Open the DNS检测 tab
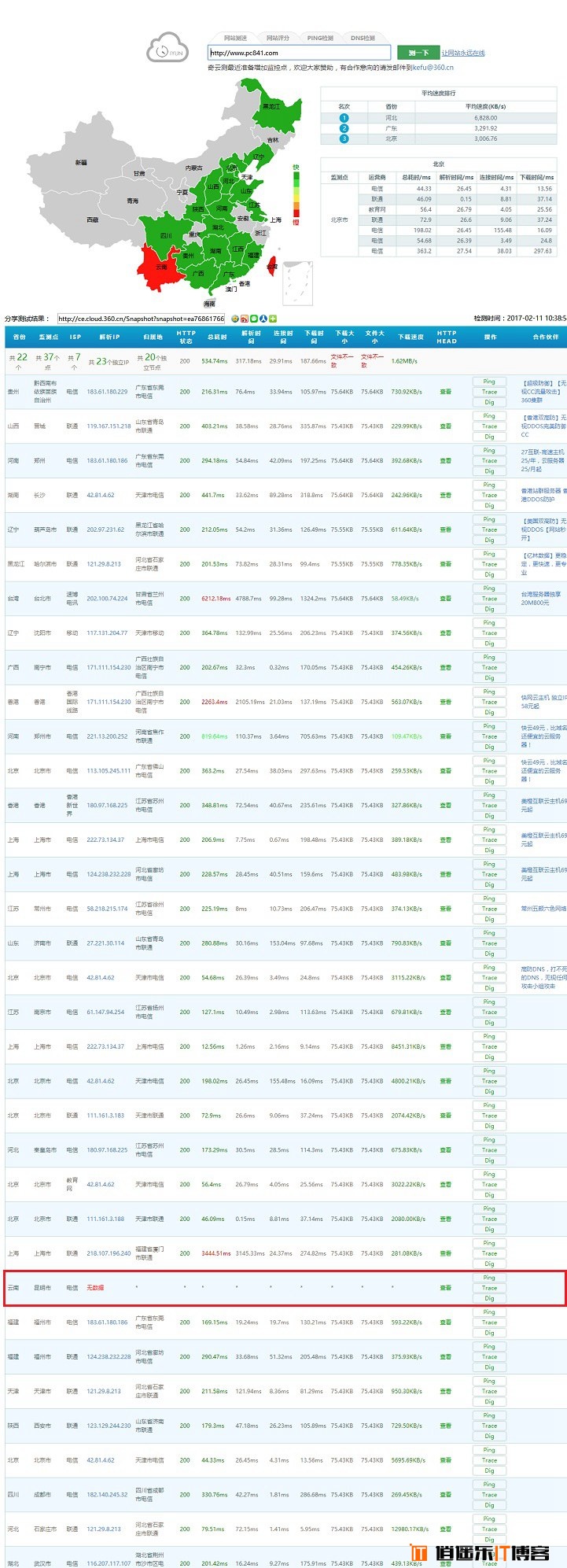This screenshot has width=567, height=1568. pos(363,38)
